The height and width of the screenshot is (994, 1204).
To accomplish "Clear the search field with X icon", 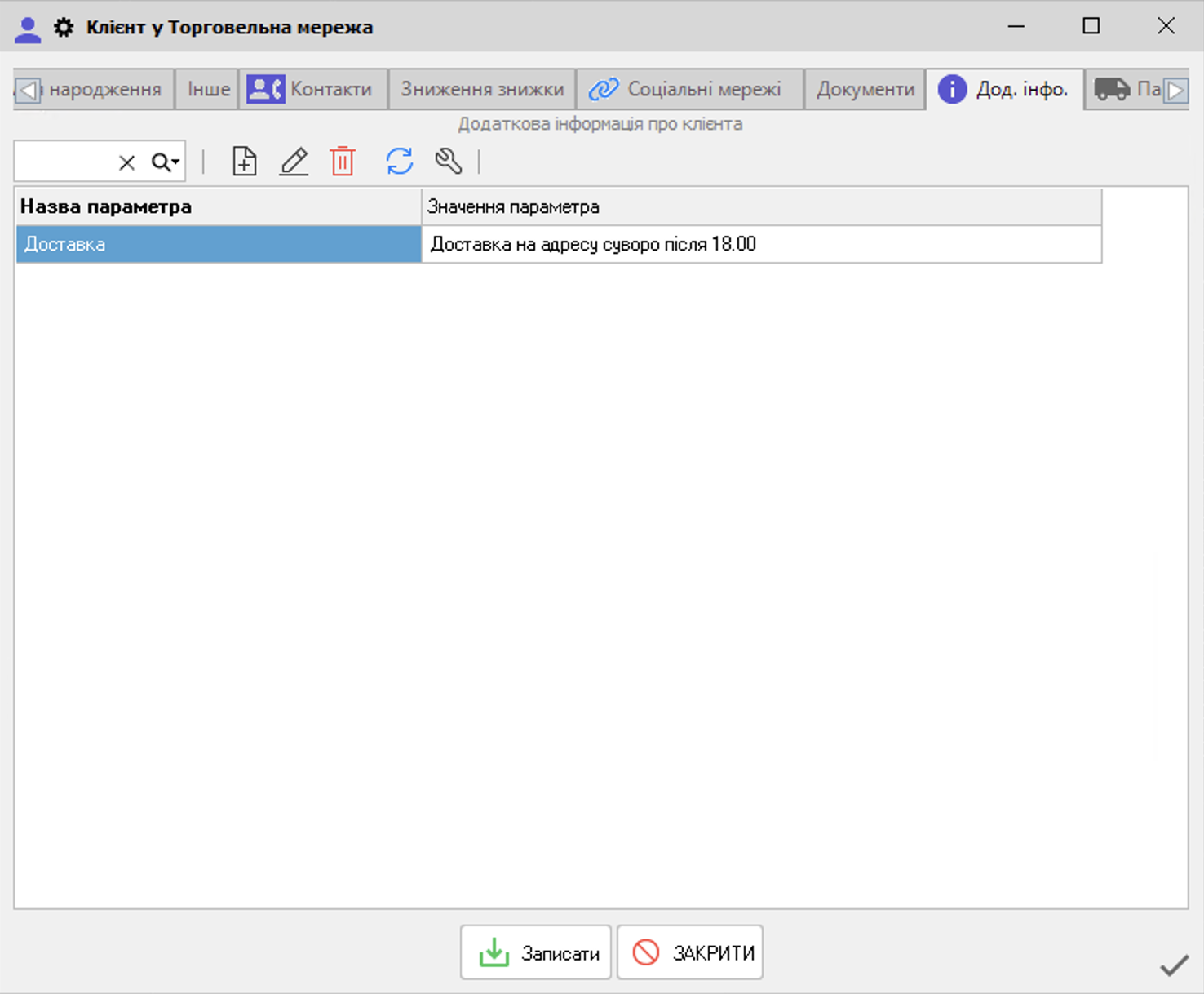I will point(126,162).
